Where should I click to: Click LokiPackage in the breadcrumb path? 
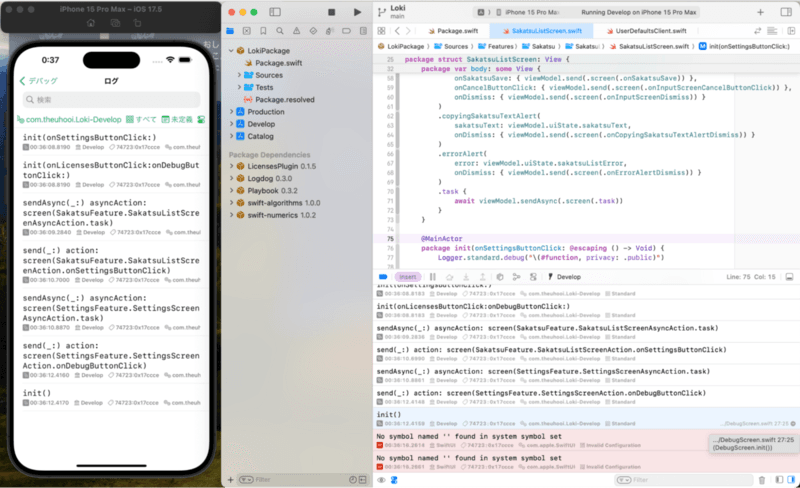click(401, 46)
